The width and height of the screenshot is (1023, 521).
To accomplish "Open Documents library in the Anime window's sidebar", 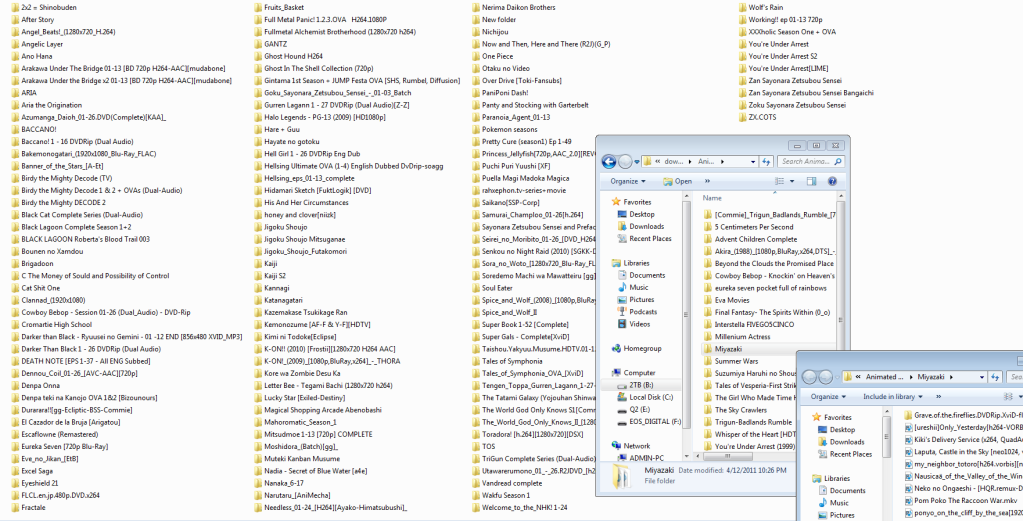I will pos(640,275).
